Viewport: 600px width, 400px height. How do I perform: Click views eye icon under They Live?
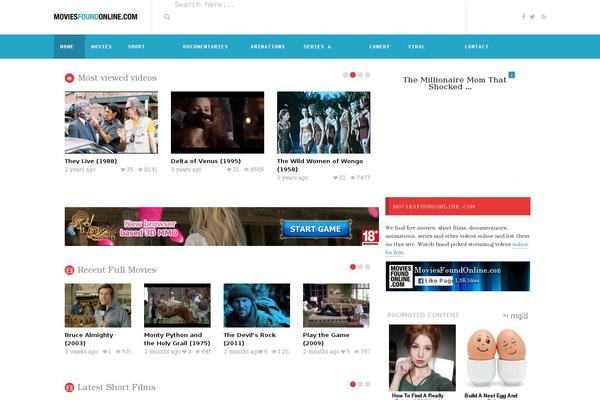tap(140, 170)
